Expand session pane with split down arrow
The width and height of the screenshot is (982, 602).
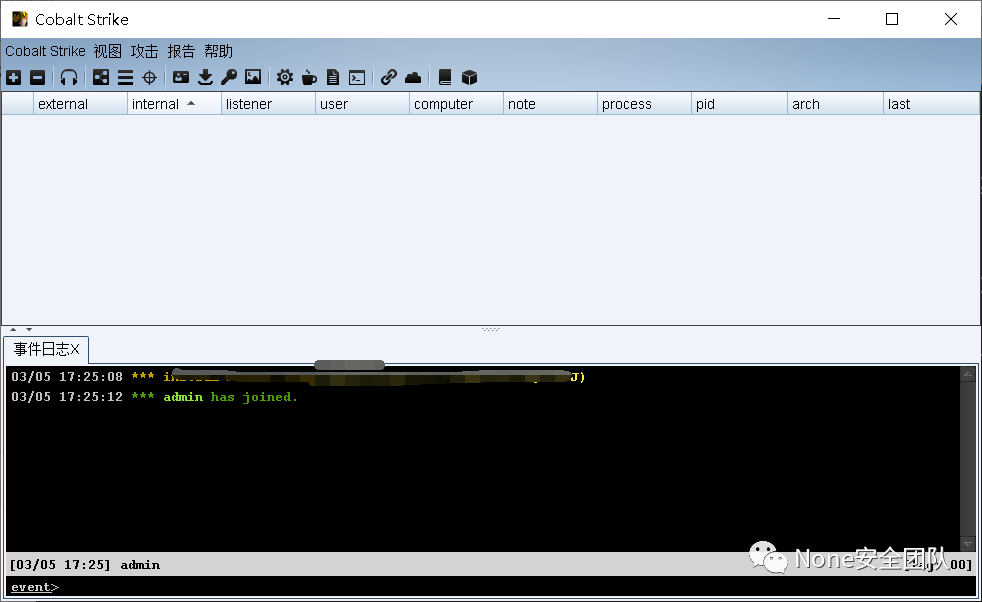click(29, 330)
